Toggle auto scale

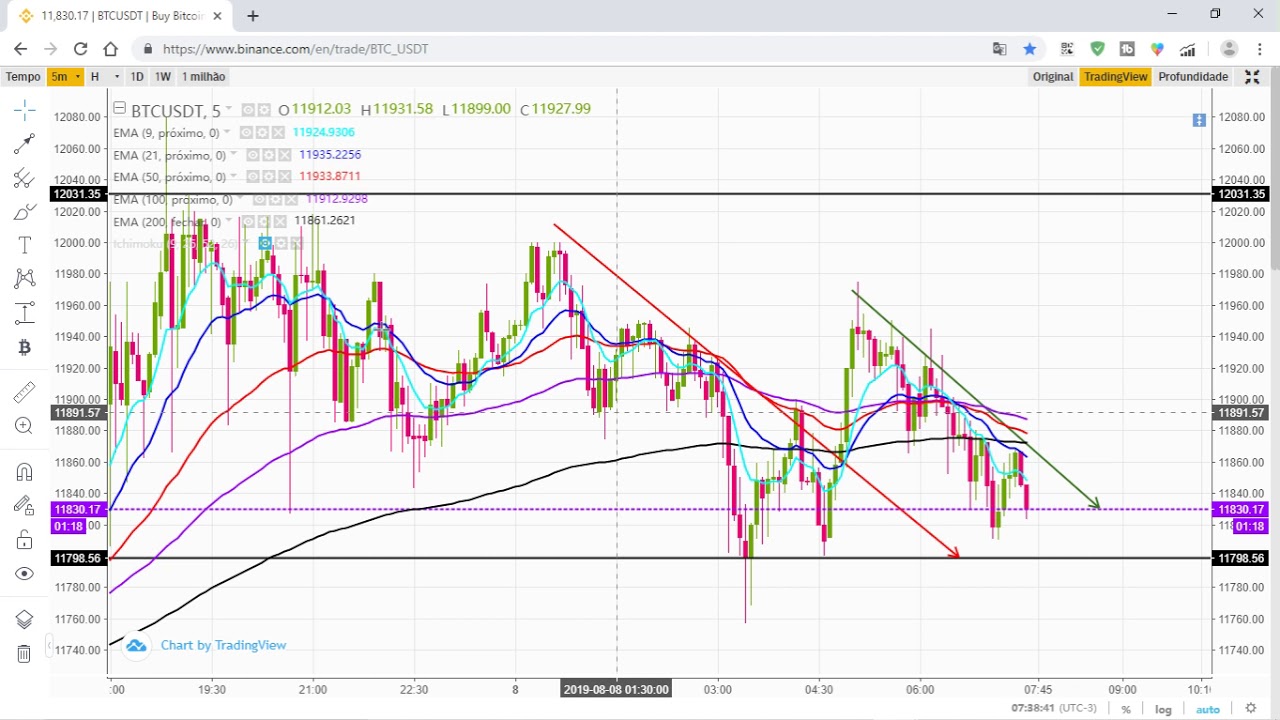tap(1208, 709)
